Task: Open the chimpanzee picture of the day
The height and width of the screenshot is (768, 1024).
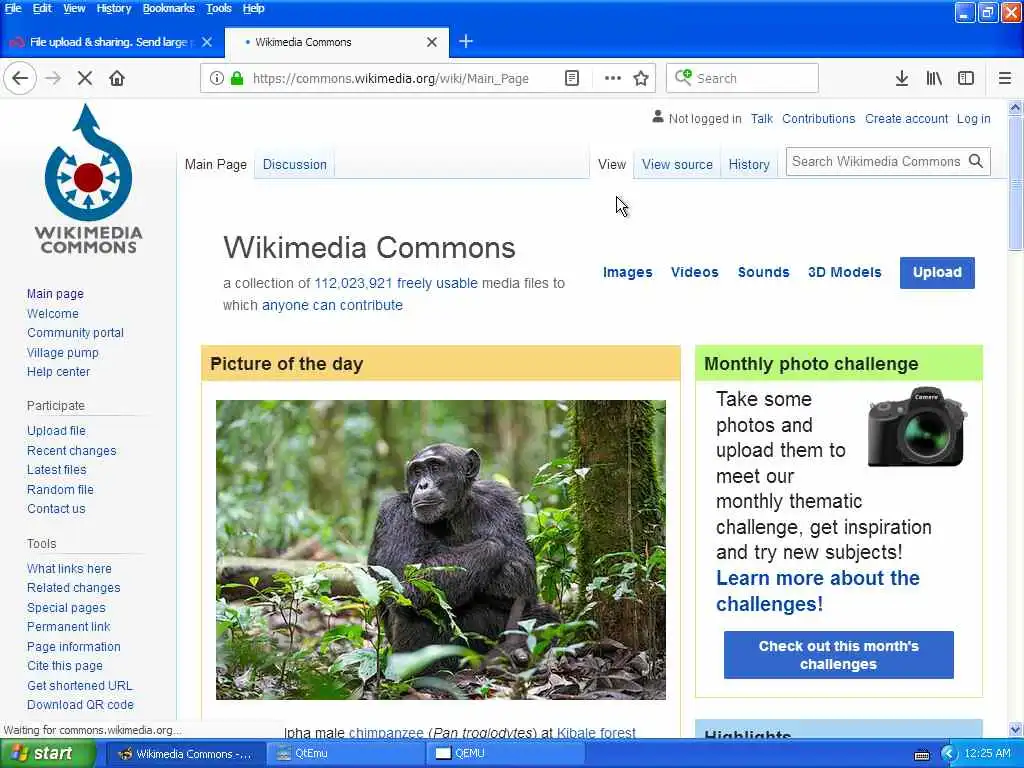Action: 441,550
